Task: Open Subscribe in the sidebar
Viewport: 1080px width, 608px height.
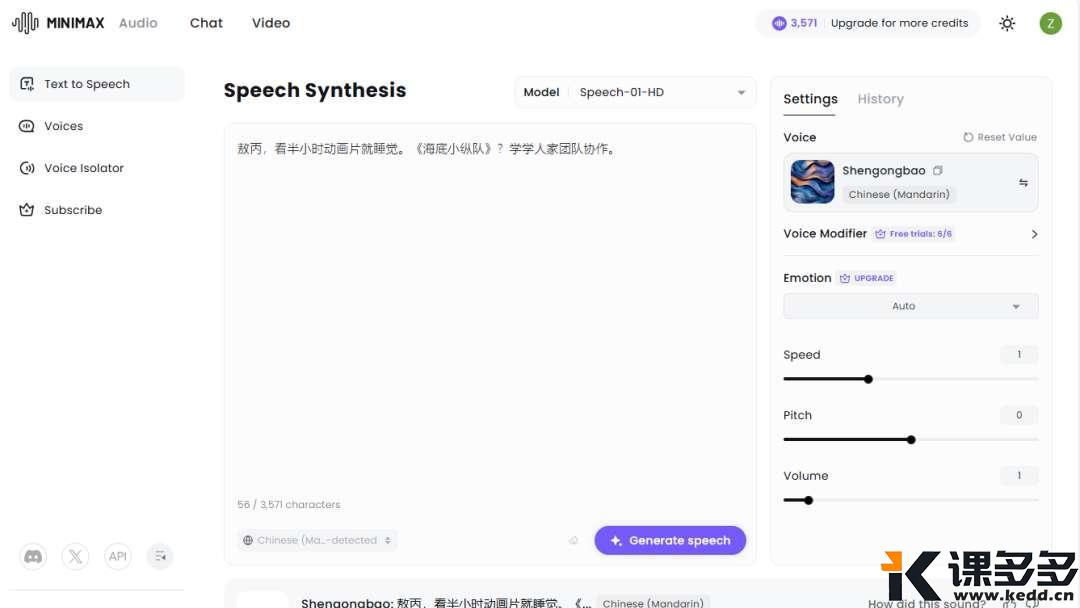Action: coord(97,210)
